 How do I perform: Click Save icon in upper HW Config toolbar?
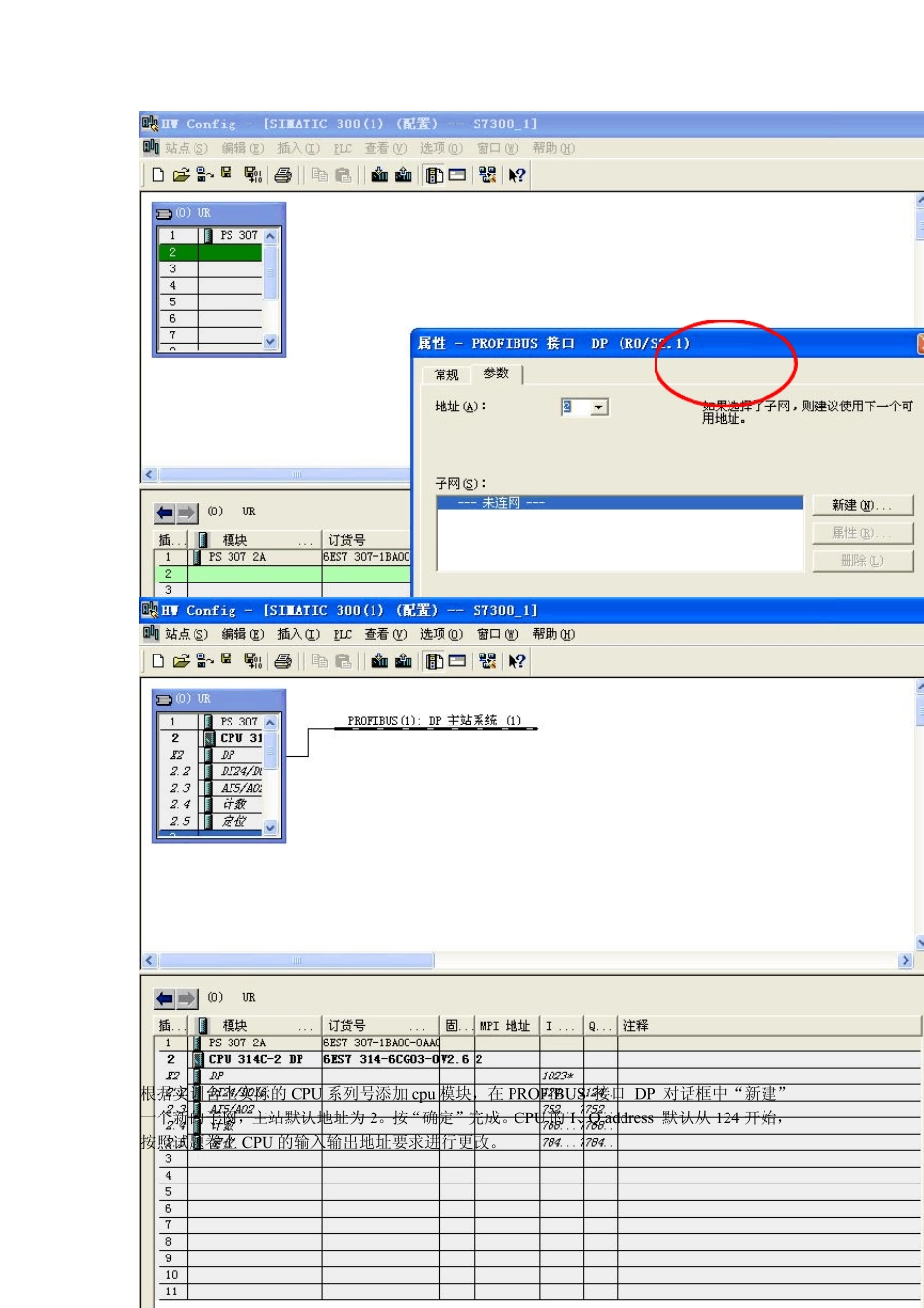[227, 174]
